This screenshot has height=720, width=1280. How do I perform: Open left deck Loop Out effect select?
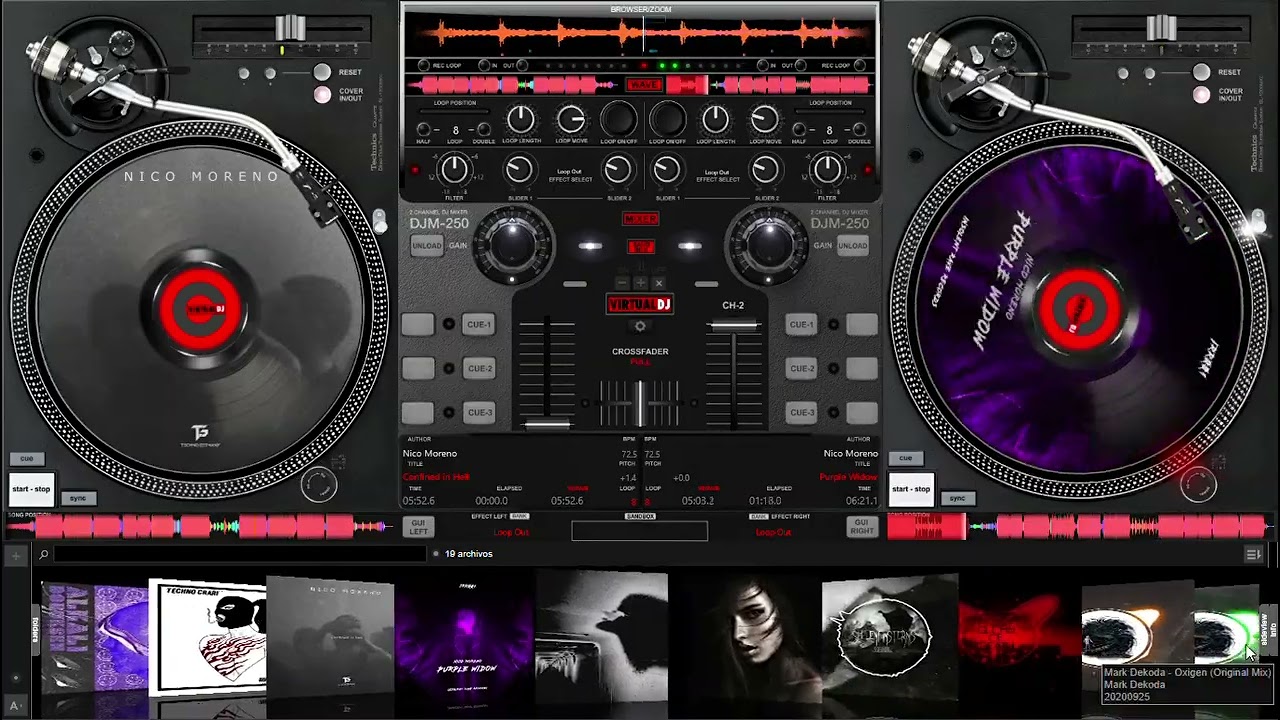coord(570,175)
